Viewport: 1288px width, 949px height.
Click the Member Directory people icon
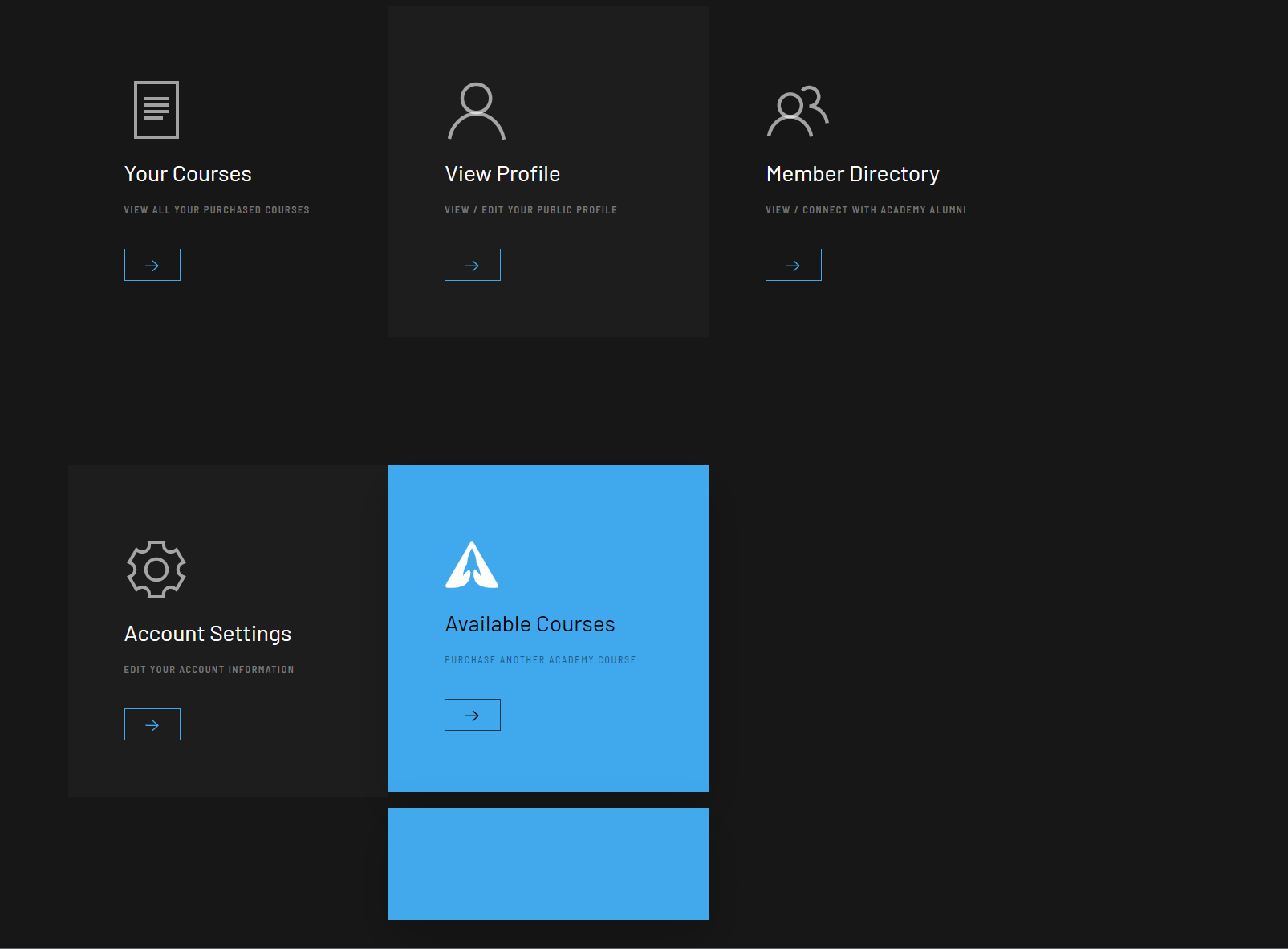point(798,111)
